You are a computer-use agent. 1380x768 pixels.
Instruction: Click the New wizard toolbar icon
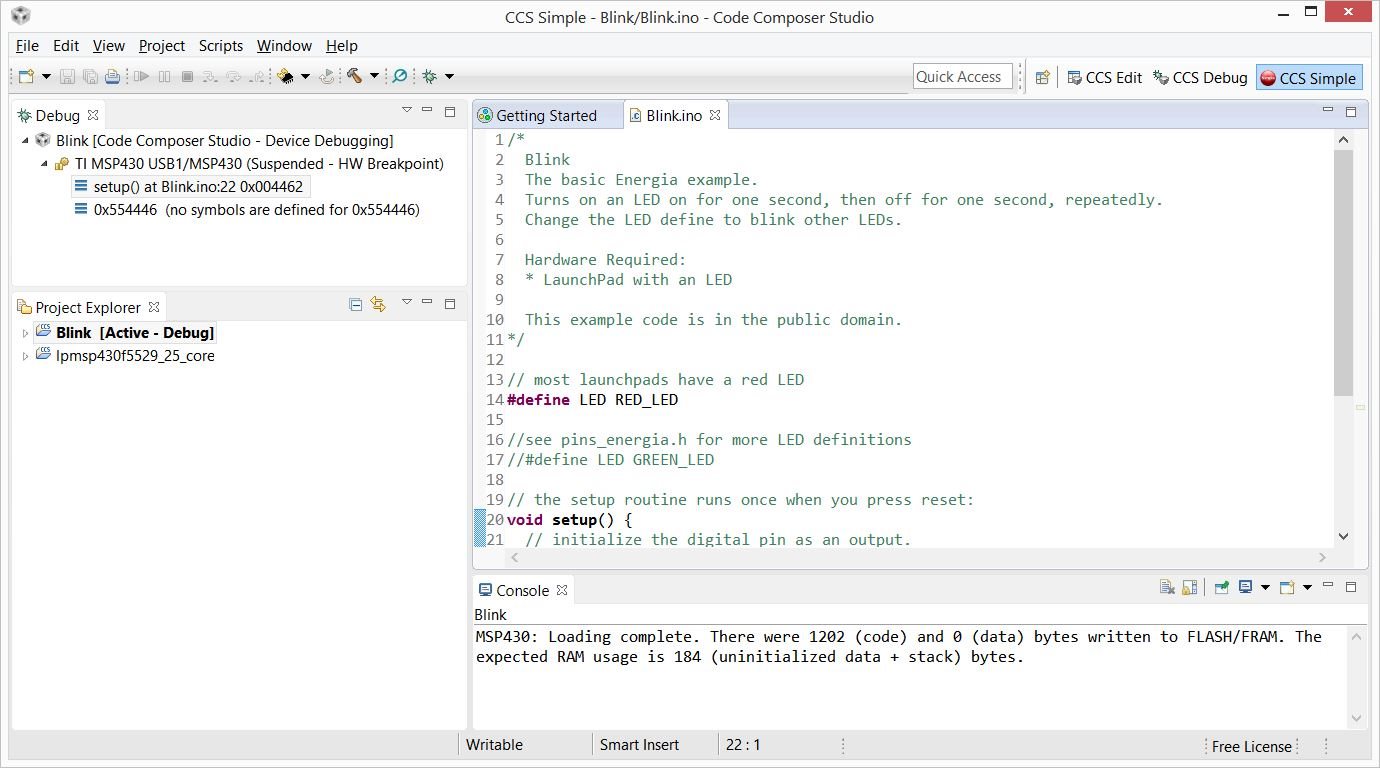(27, 76)
